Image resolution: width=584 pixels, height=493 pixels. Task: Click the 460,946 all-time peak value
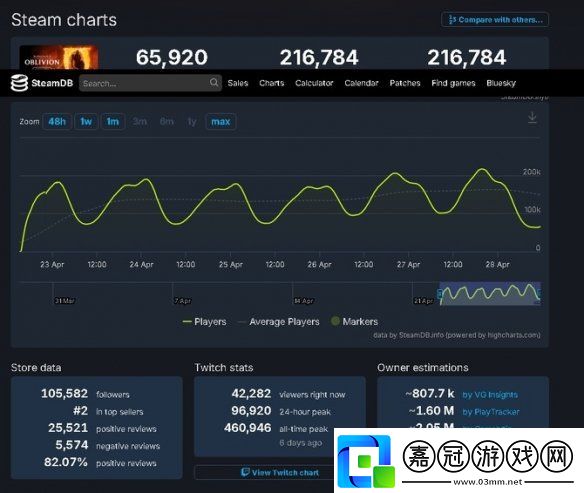click(x=247, y=428)
